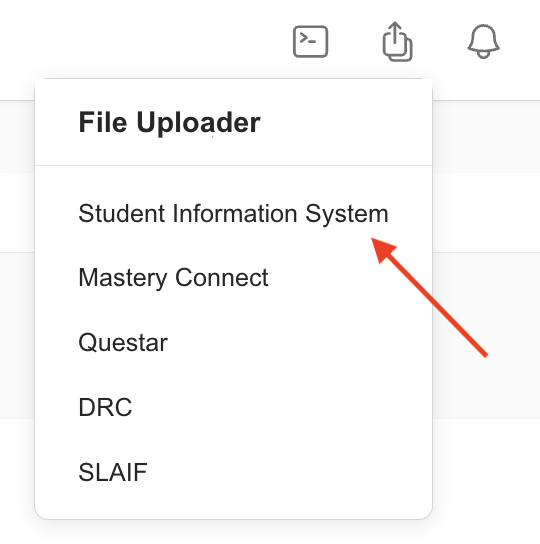Toggle the upload menu with stacked-arrow icon

pos(397,41)
